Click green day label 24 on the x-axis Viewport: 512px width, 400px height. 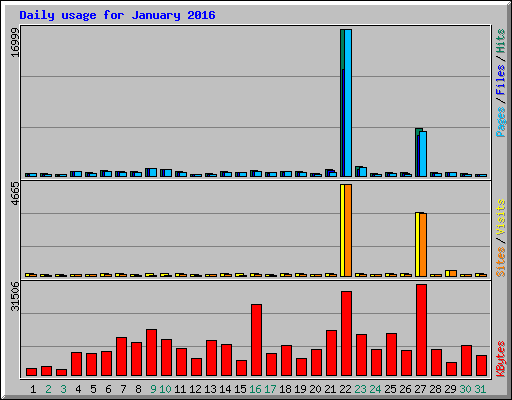(x=375, y=389)
